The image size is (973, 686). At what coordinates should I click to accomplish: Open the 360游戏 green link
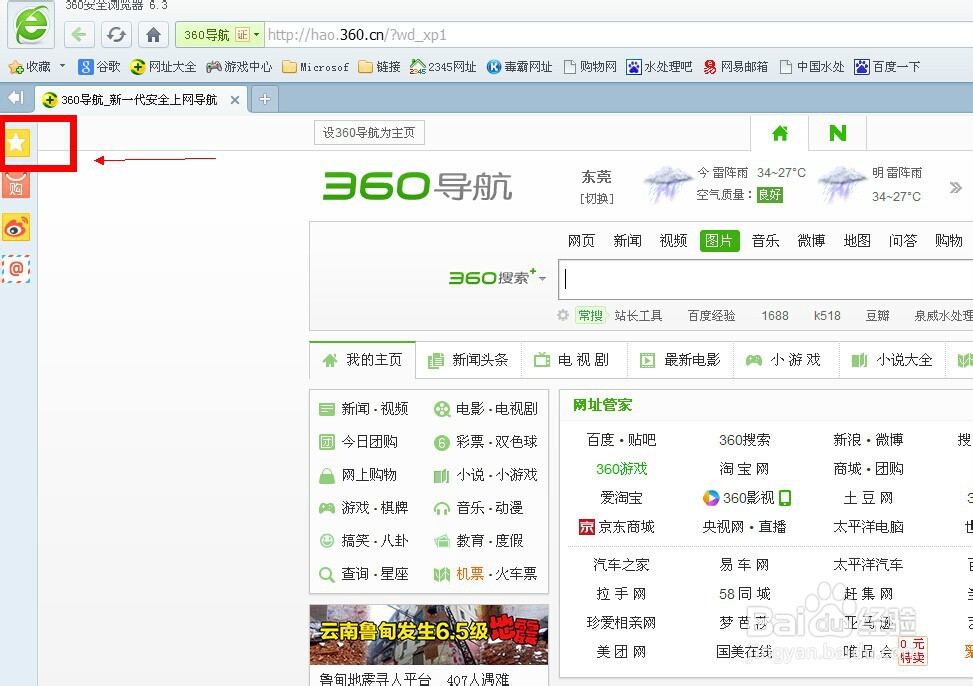[x=621, y=469]
